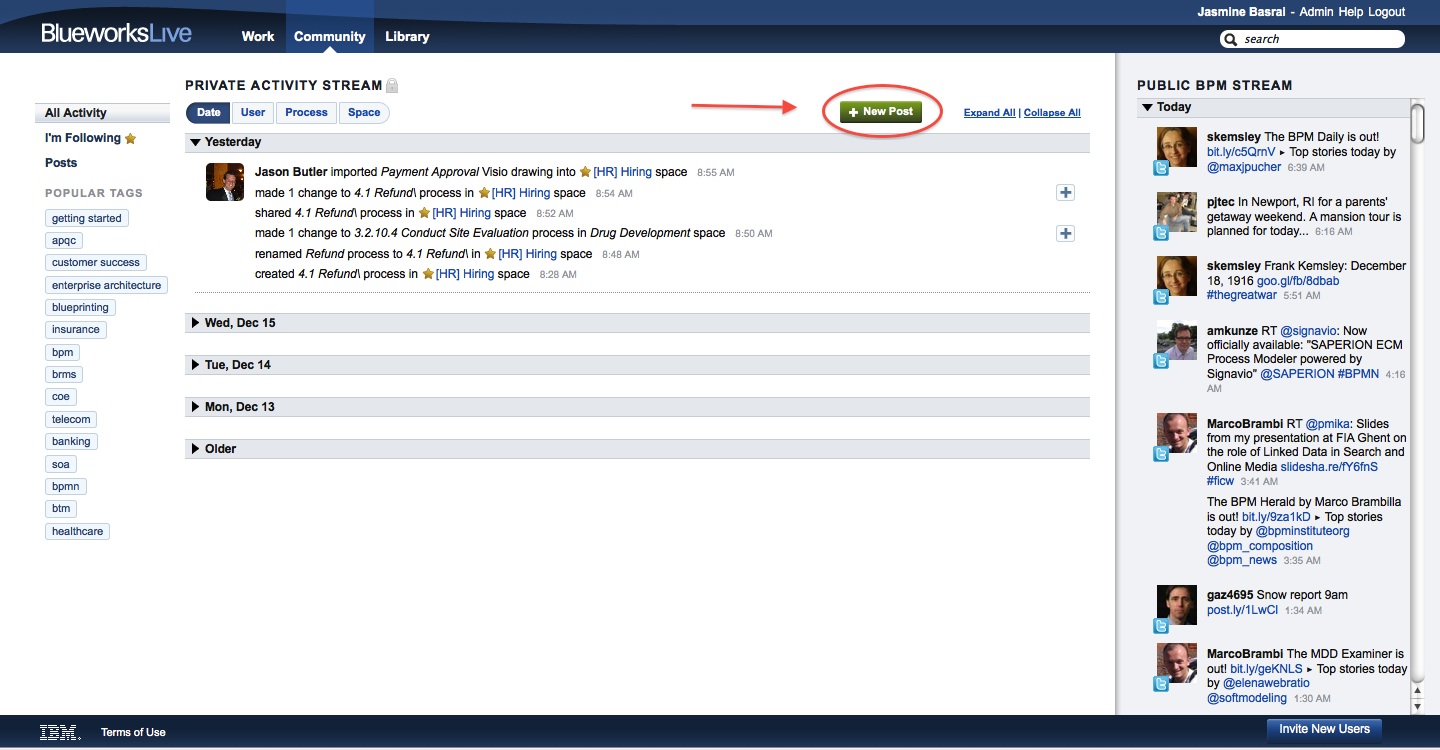Click the star icon in the 'imported Payment Approval' row

point(585,172)
